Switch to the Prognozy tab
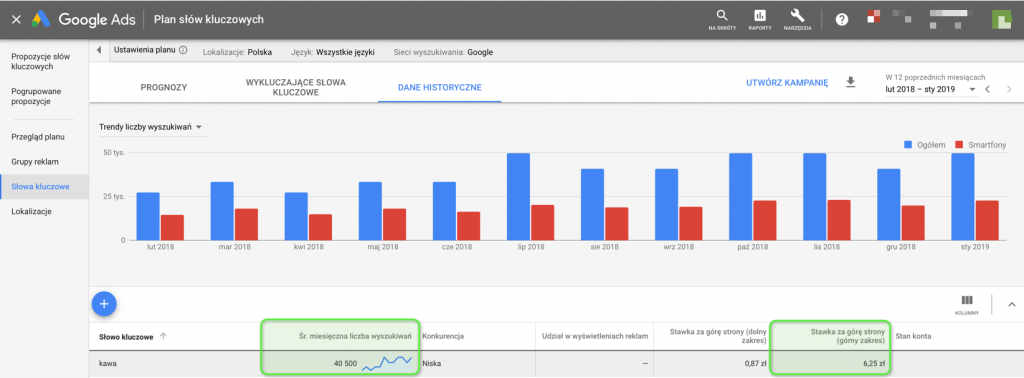Screen dimensions: 1024x378 click(165, 87)
